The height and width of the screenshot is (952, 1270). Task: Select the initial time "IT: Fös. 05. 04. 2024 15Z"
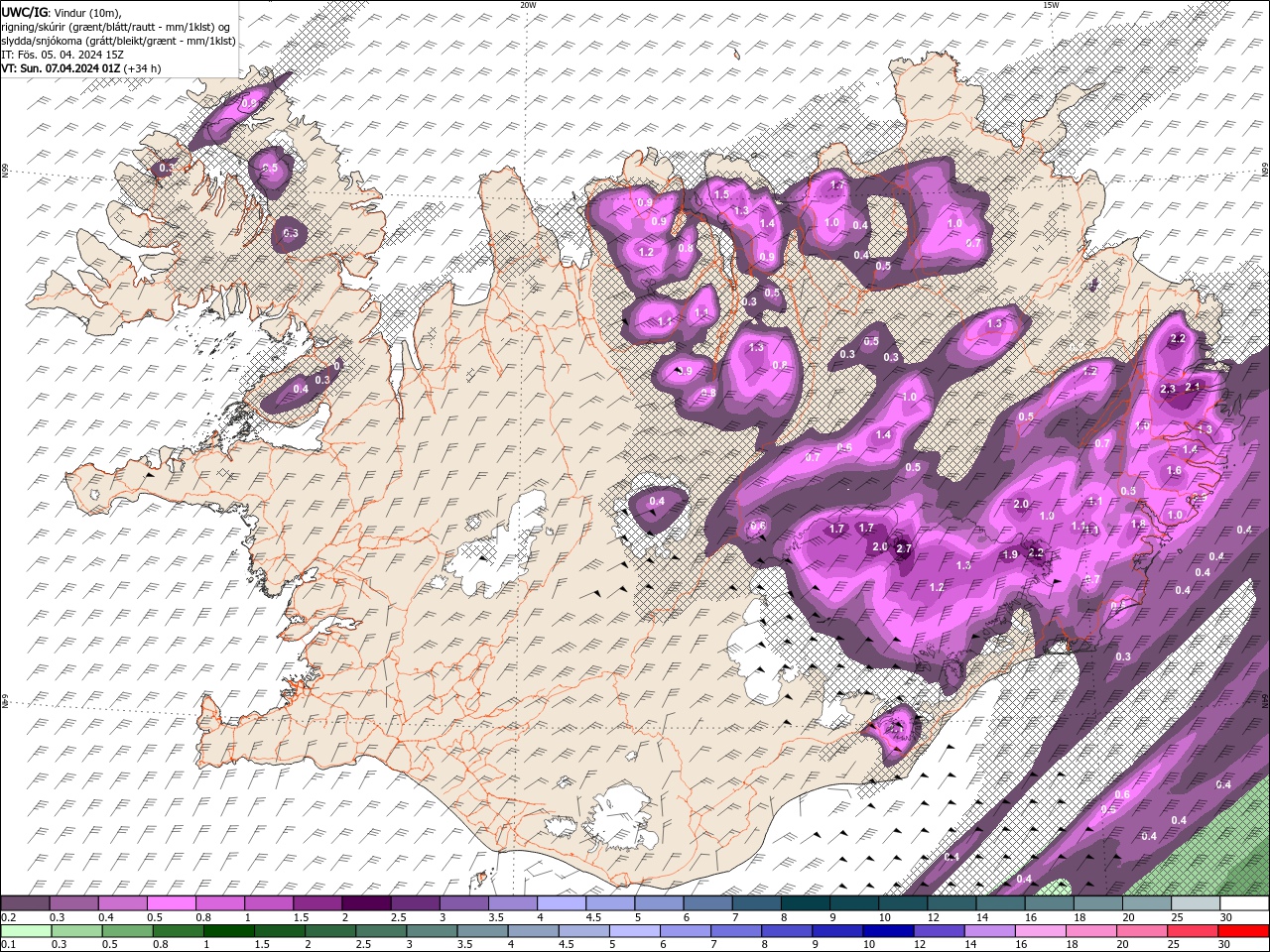coord(62,54)
